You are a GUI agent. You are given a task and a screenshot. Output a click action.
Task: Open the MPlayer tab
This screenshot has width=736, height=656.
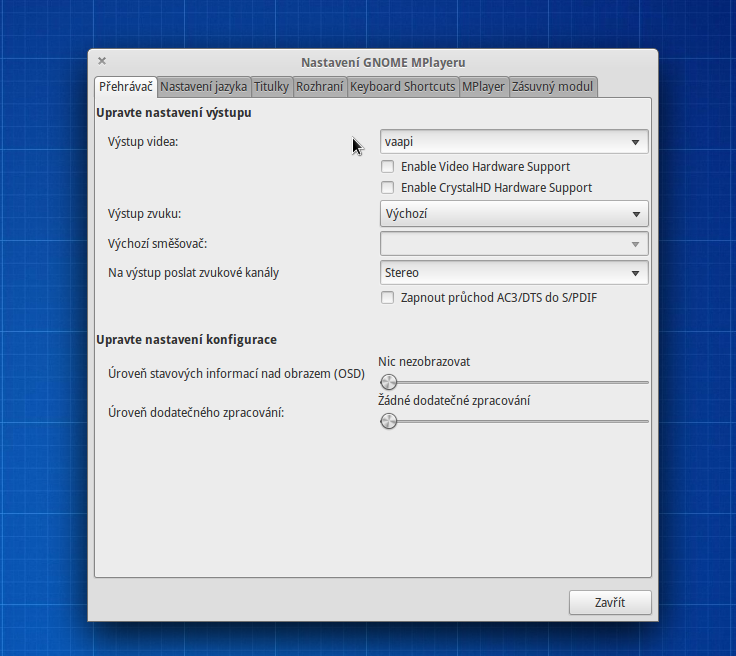(483, 87)
